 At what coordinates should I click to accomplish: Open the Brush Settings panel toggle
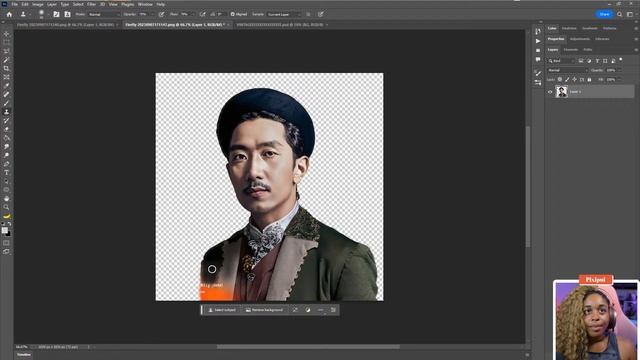[56, 14]
